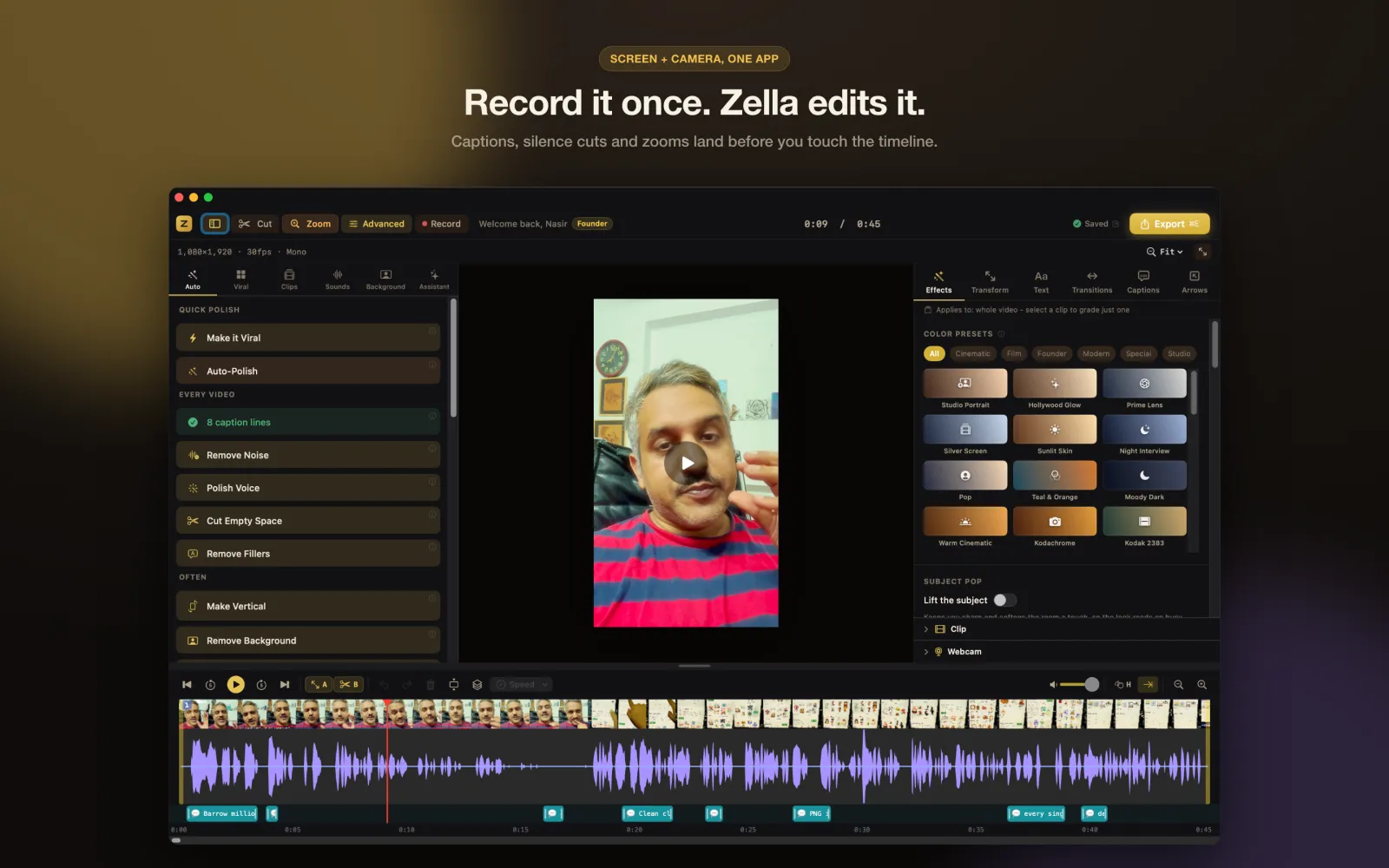Open the Captions tab
The width and height of the screenshot is (1389, 868).
point(1143,282)
